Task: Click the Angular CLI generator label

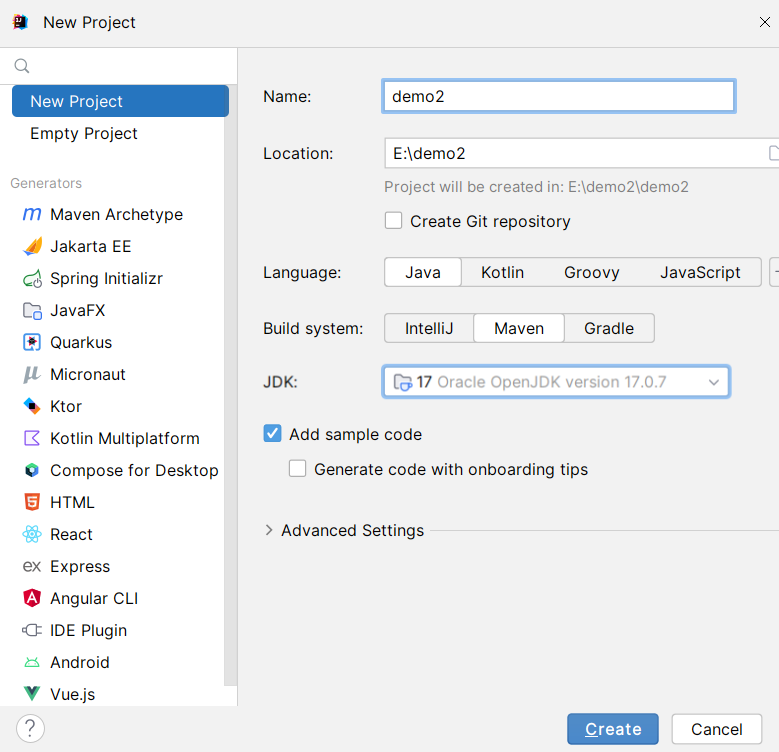Action: 94,598
